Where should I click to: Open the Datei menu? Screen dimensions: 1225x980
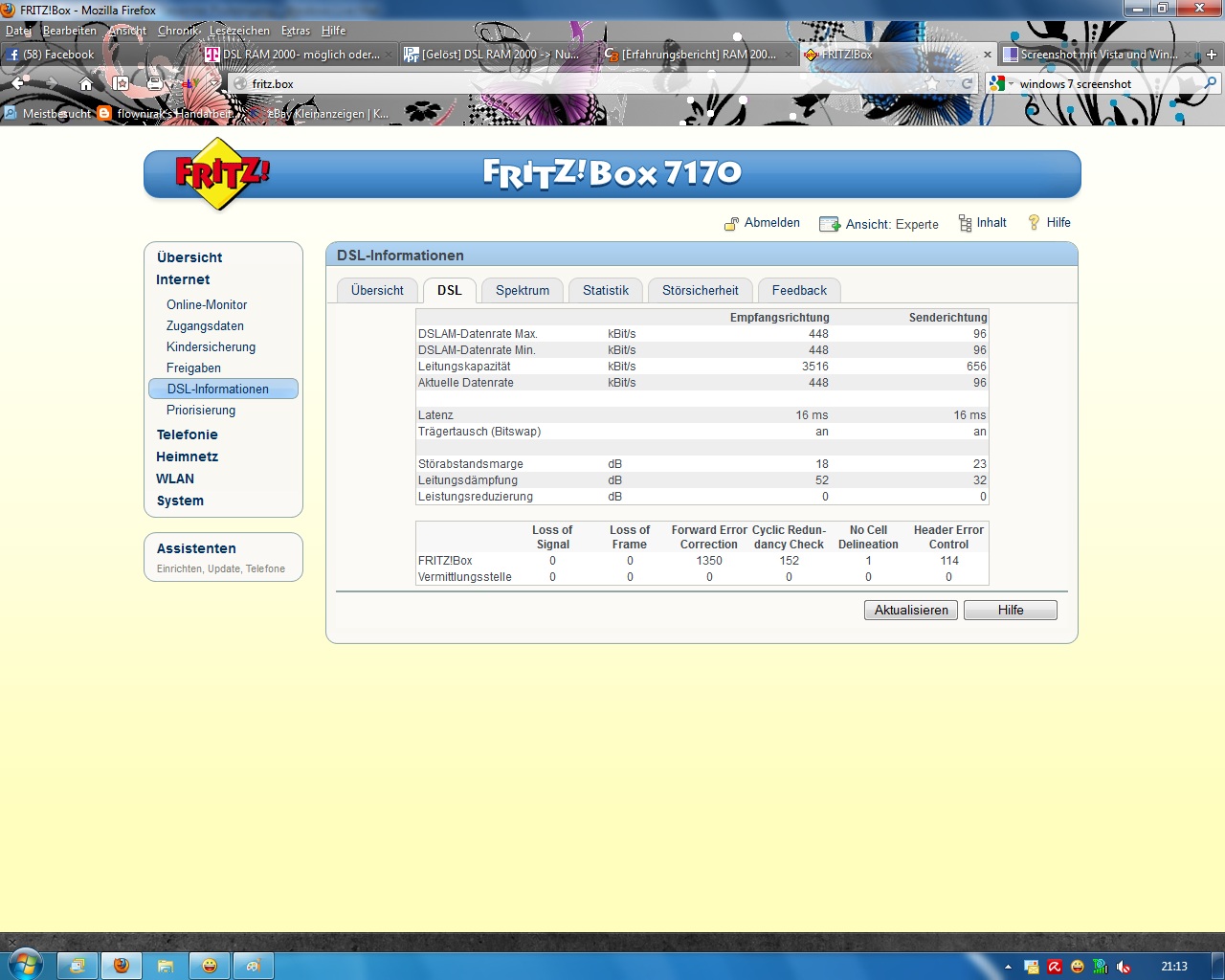coord(18,31)
